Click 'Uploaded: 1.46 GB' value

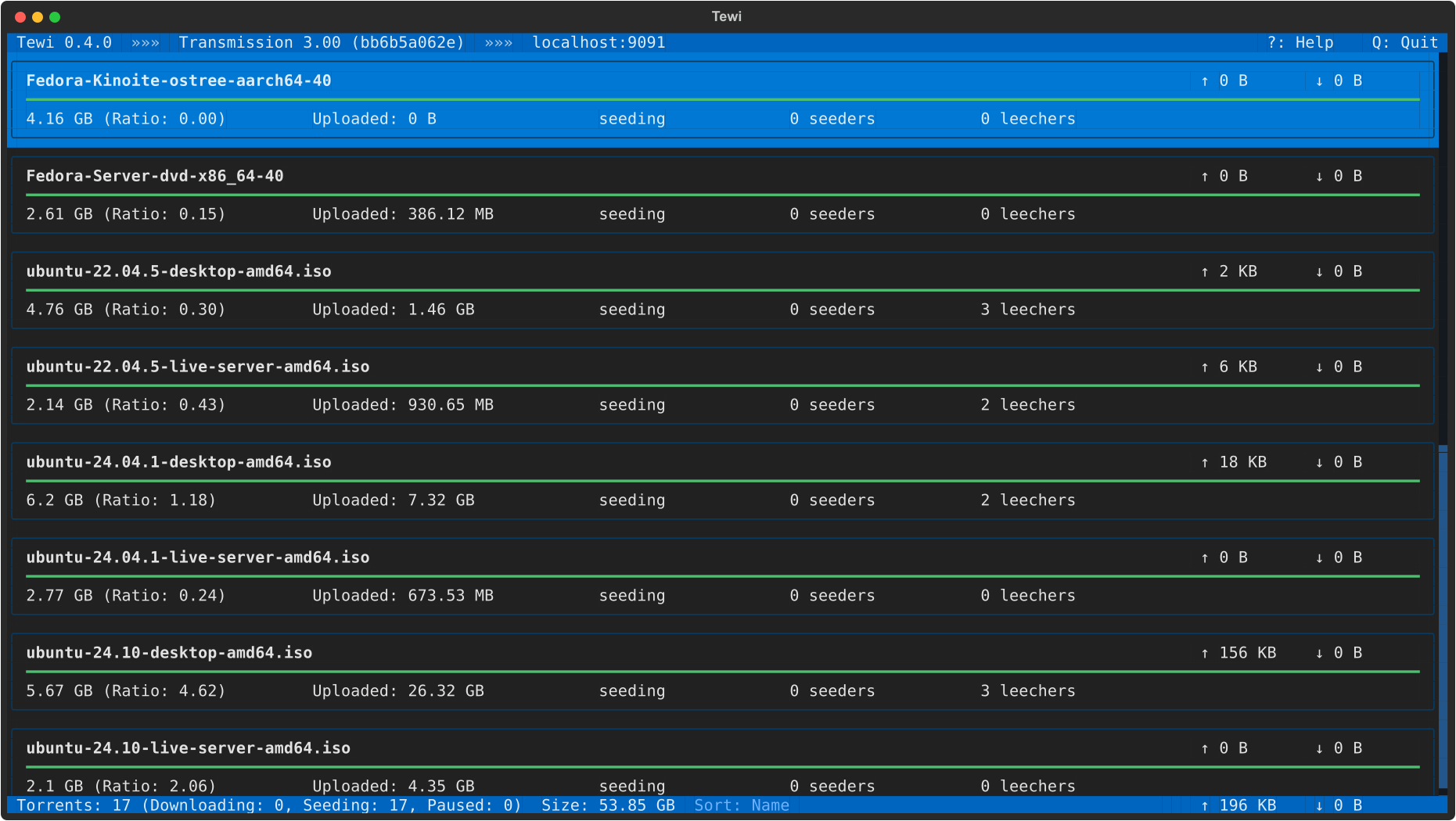coord(394,310)
